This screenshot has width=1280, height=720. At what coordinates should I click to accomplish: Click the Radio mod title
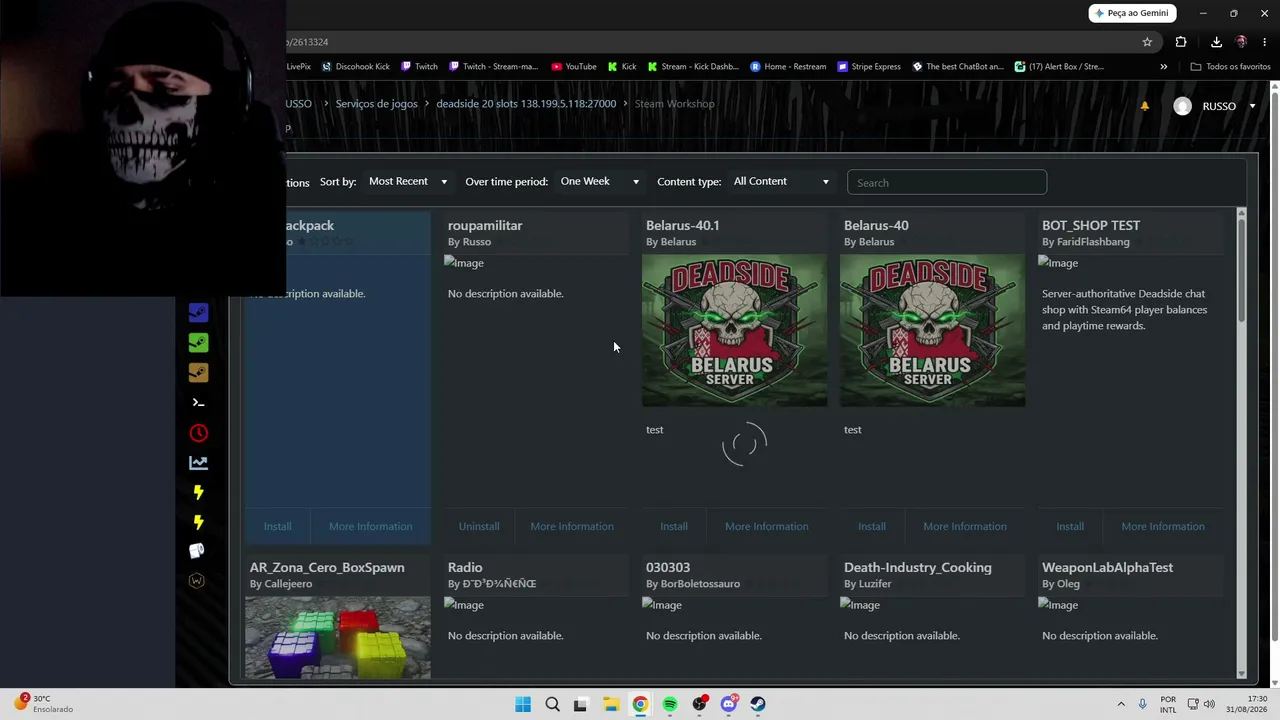point(465,568)
